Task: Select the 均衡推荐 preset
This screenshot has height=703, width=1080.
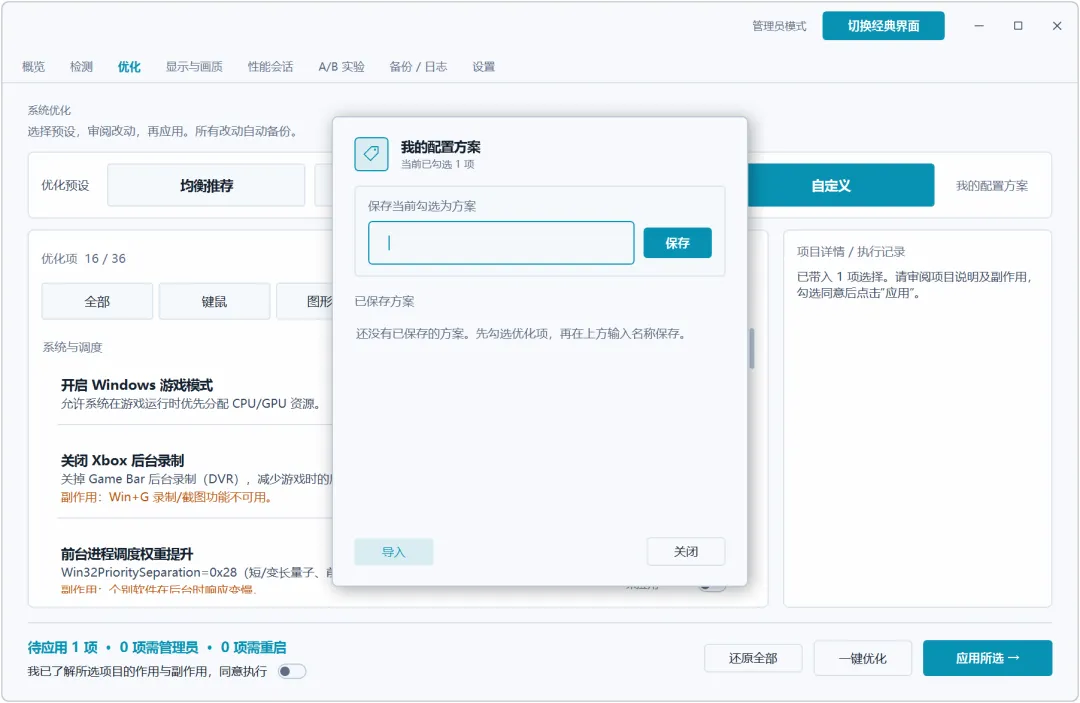Action: (x=206, y=185)
